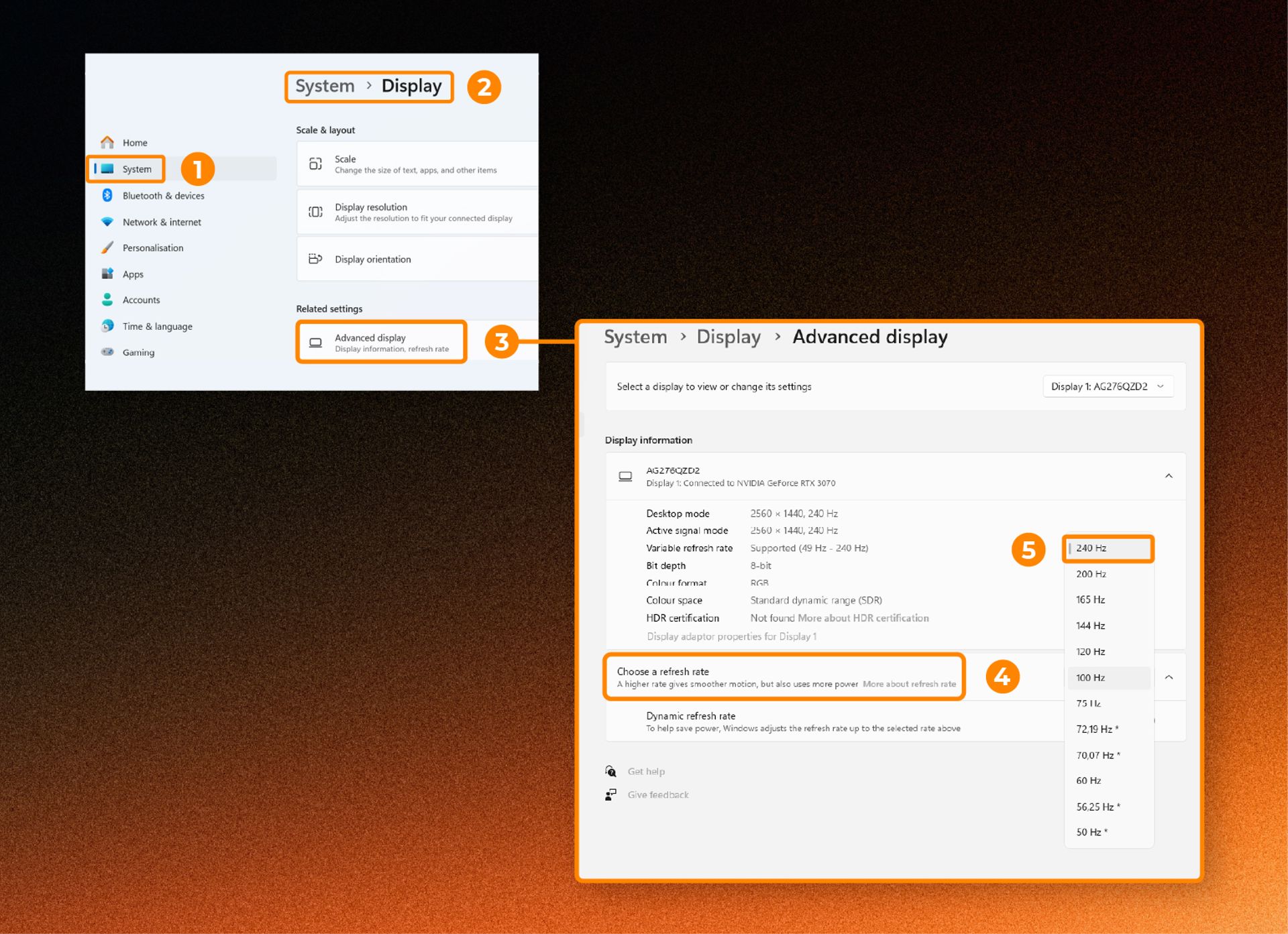The image size is (1288, 934).
Task: Select 165 Hz refresh rate
Action: click(x=1108, y=599)
